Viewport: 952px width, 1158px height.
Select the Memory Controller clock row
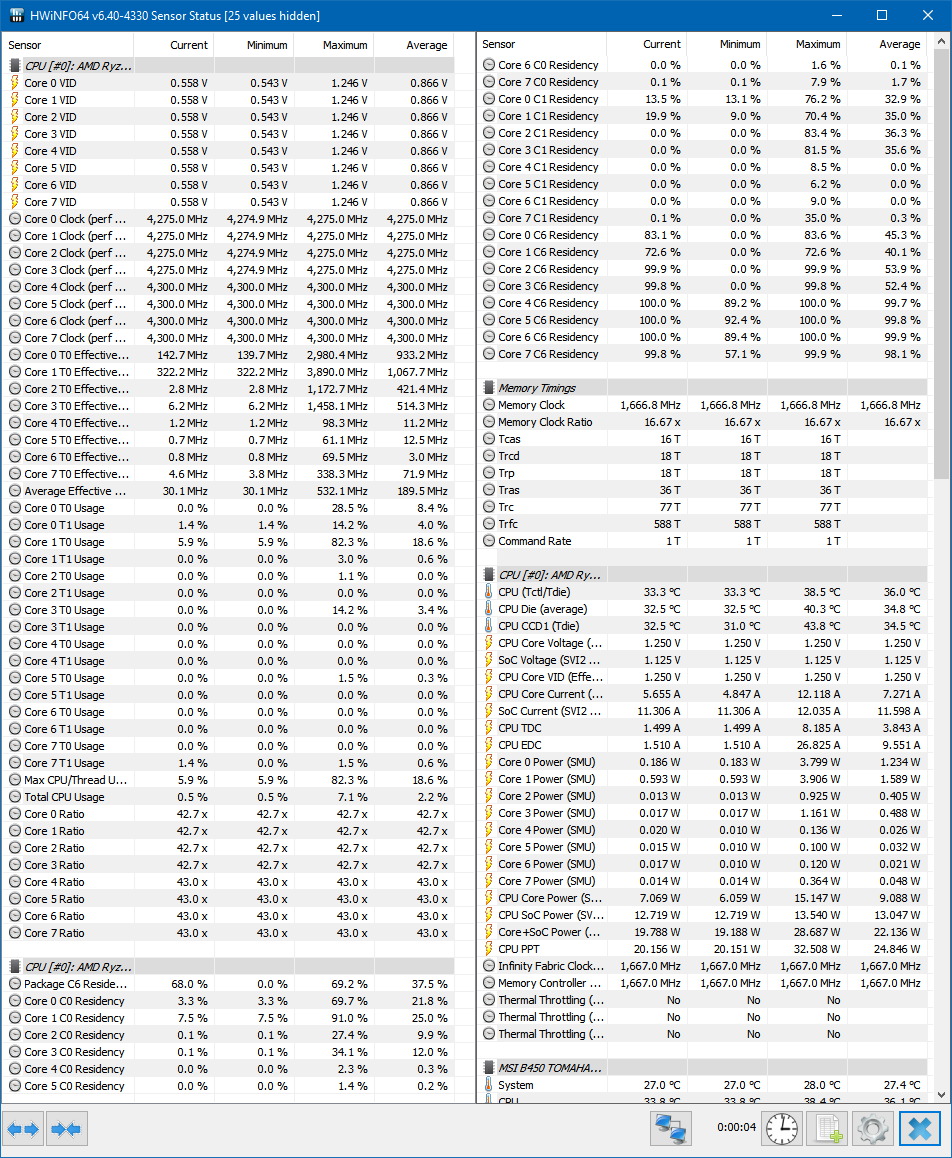click(704, 982)
